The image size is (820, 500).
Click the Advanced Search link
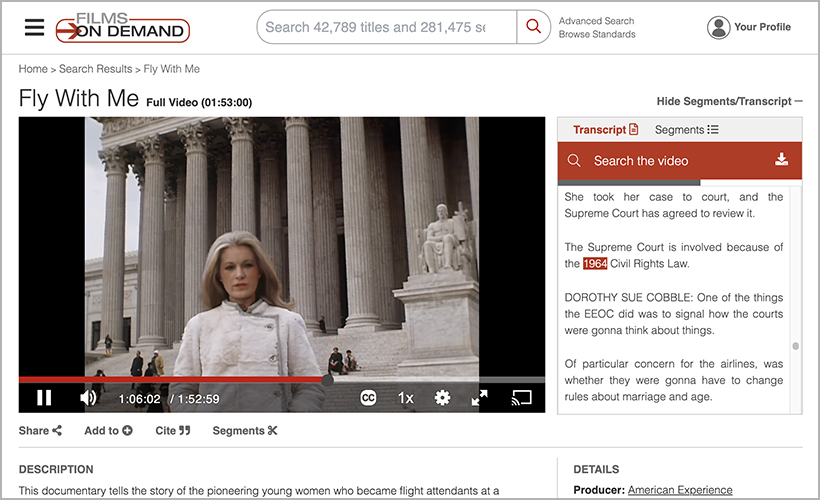point(596,21)
